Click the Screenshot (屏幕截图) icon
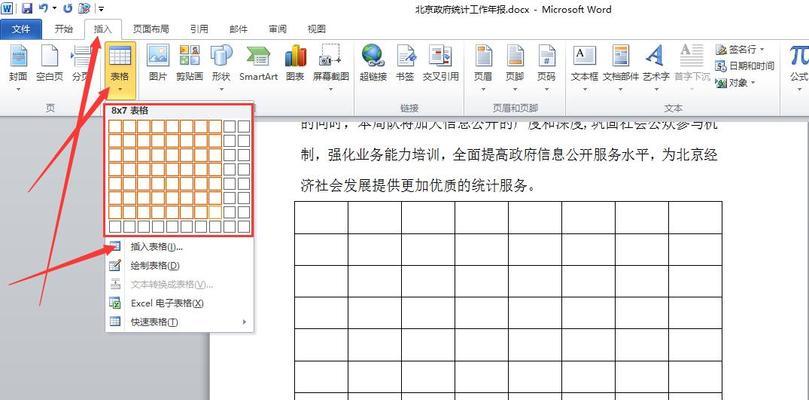The width and height of the screenshot is (809, 400). click(330, 55)
